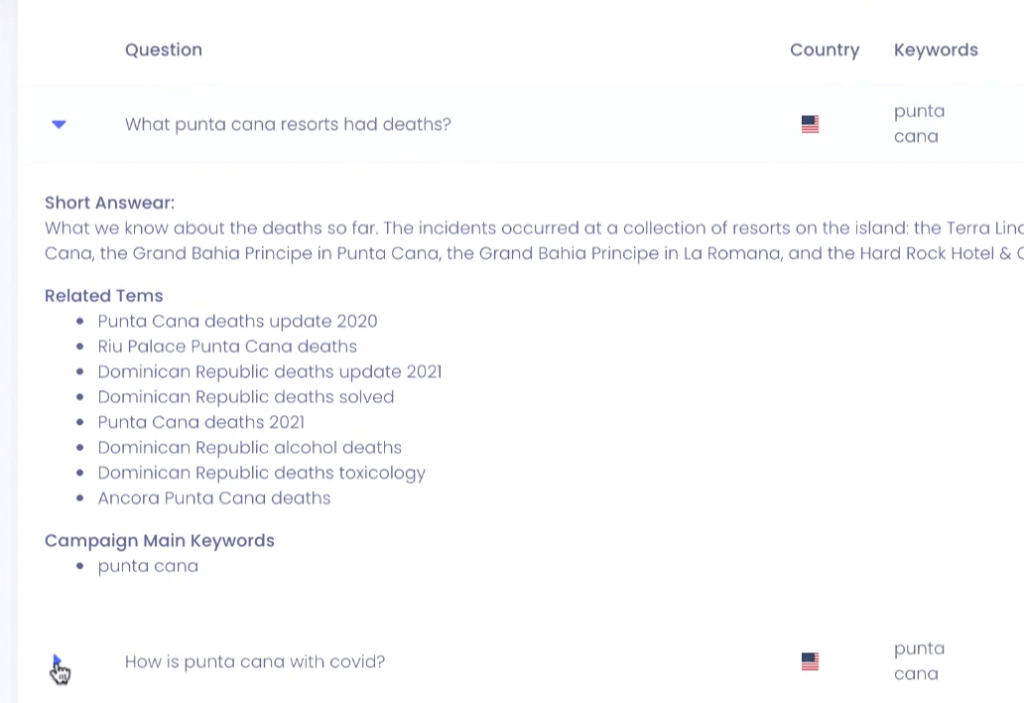1024x703 pixels.
Task: Select "Dominican Republic deaths toxicology"
Action: pos(262,472)
